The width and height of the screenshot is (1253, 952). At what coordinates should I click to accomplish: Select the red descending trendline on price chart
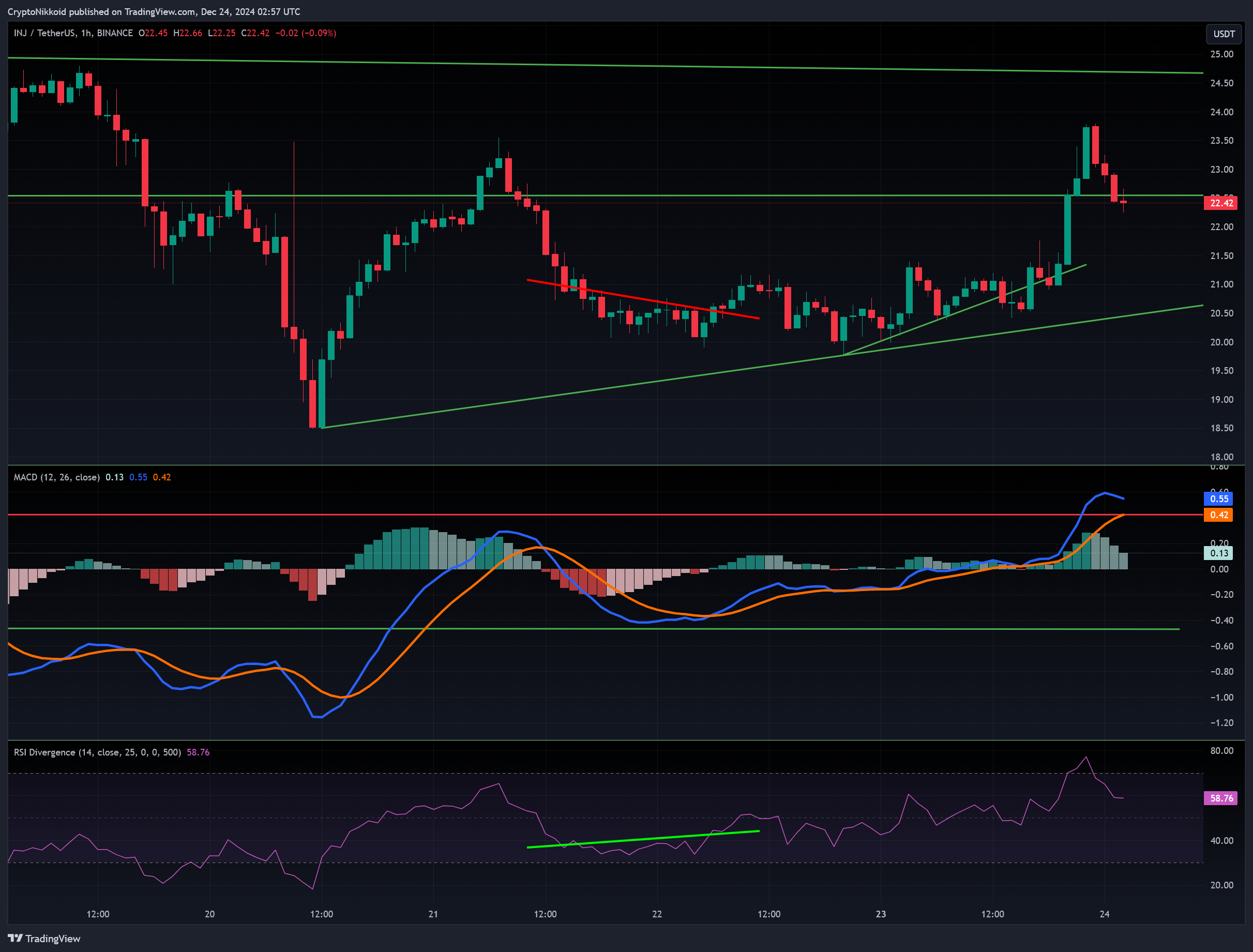(x=643, y=299)
